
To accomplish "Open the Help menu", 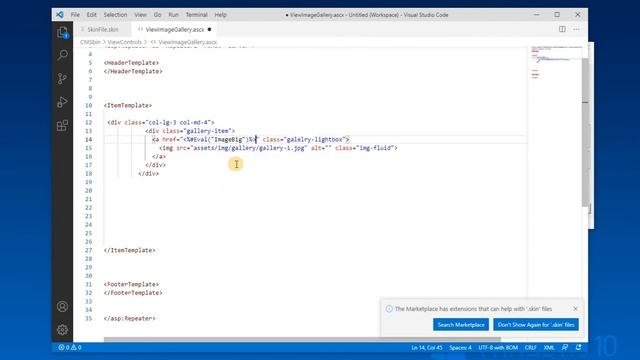I will tap(220, 15).
